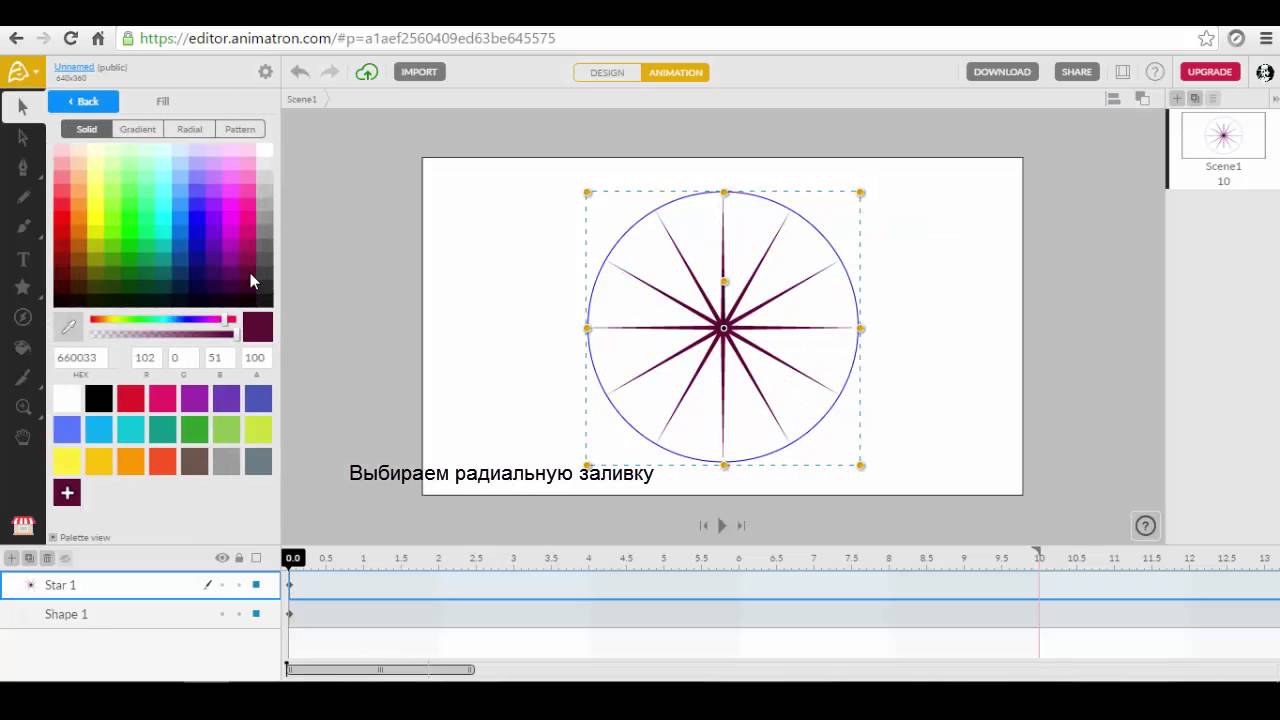Select the Brush tool
Screen dimensions: 1280x720
click(x=23, y=227)
